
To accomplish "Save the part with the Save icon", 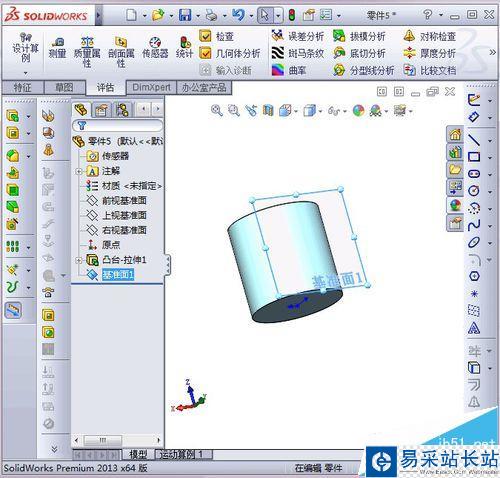I will (185, 15).
